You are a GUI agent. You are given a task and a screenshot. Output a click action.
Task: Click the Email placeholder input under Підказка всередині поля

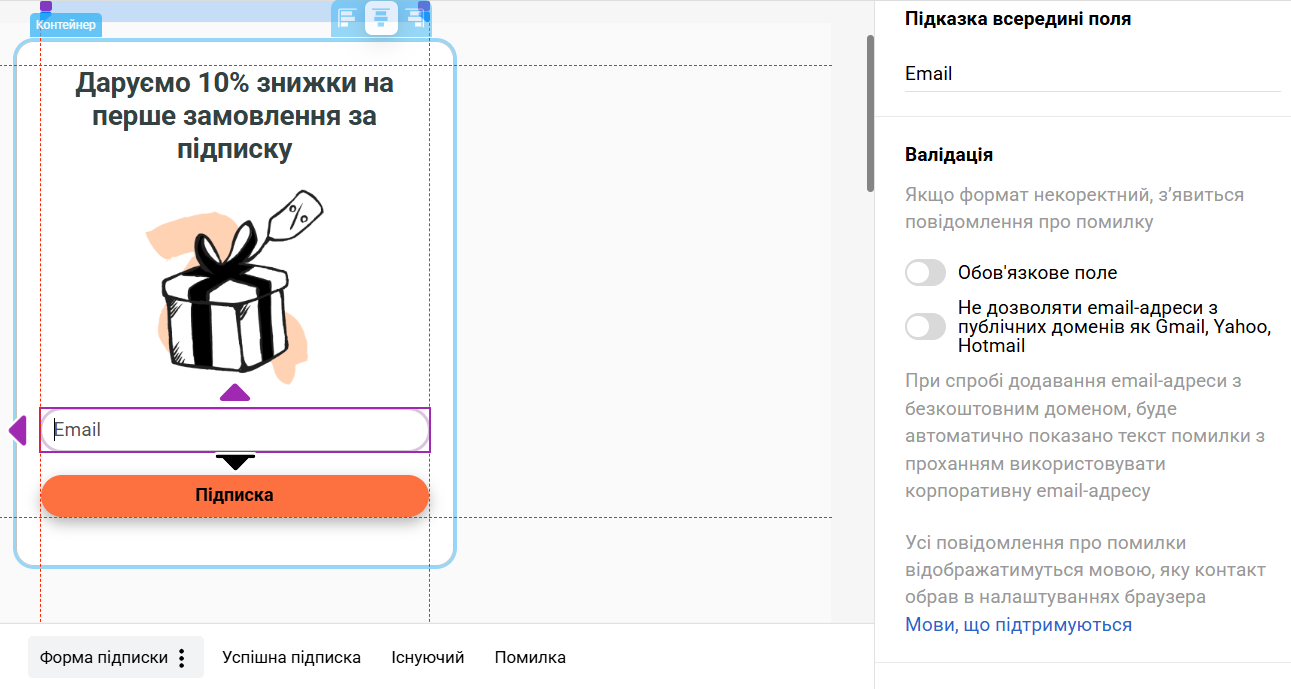tap(1092, 73)
